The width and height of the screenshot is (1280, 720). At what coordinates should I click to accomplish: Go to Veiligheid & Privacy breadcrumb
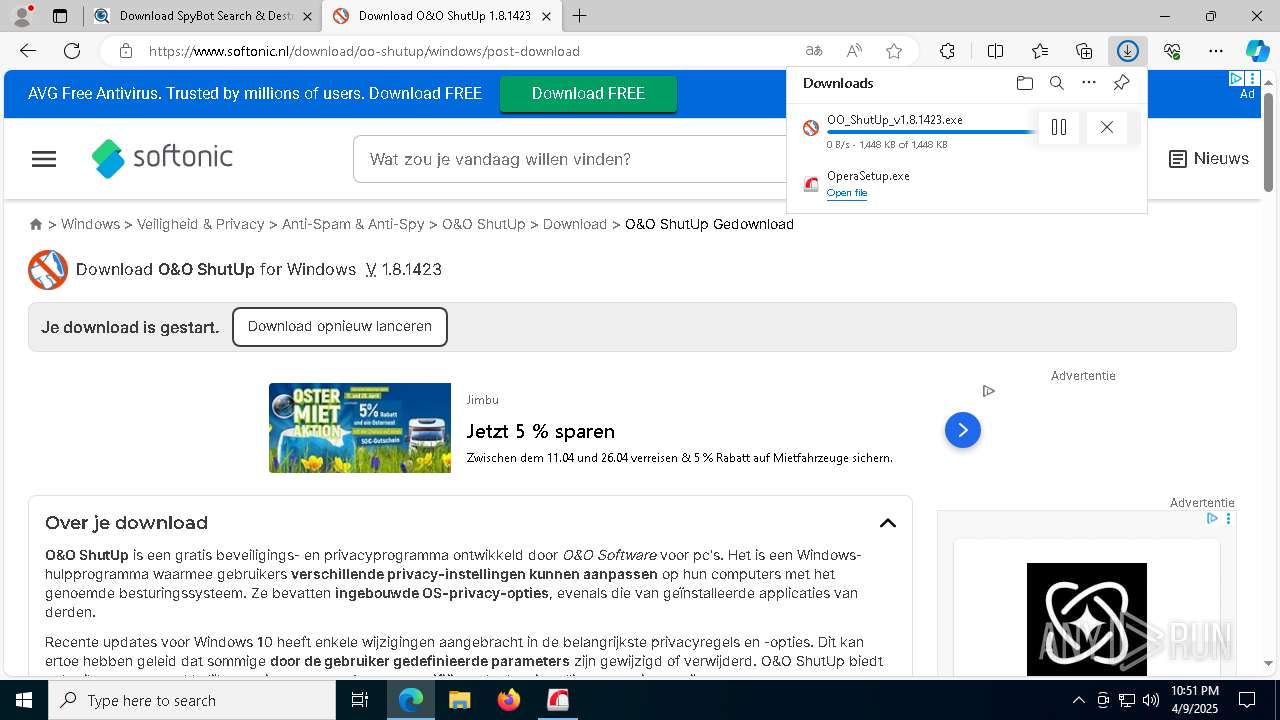click(200, 224)
